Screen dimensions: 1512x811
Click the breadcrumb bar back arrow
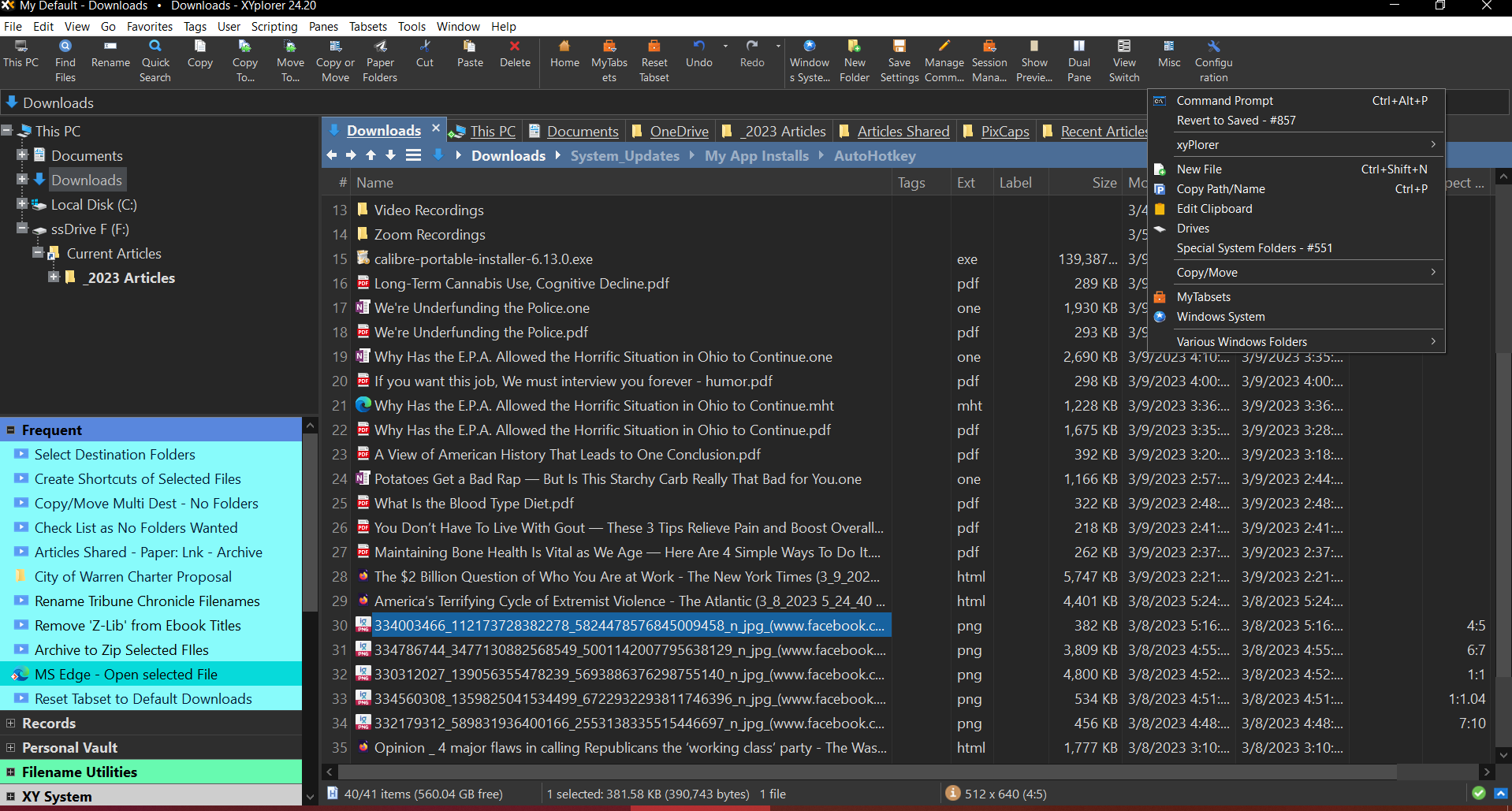(x=332, y=155)
